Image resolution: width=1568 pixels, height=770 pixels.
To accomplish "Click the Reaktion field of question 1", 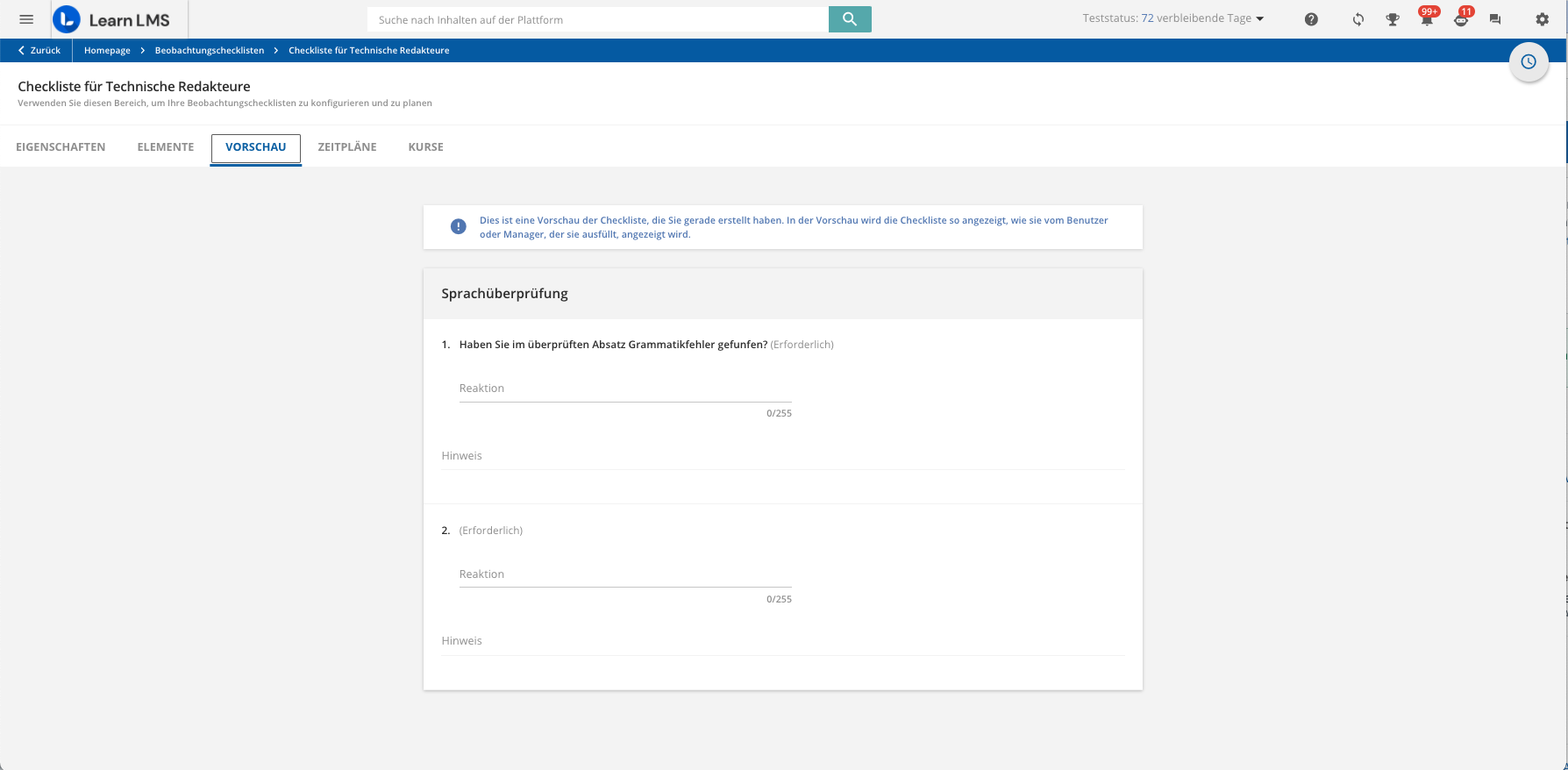I will [625, 389].
